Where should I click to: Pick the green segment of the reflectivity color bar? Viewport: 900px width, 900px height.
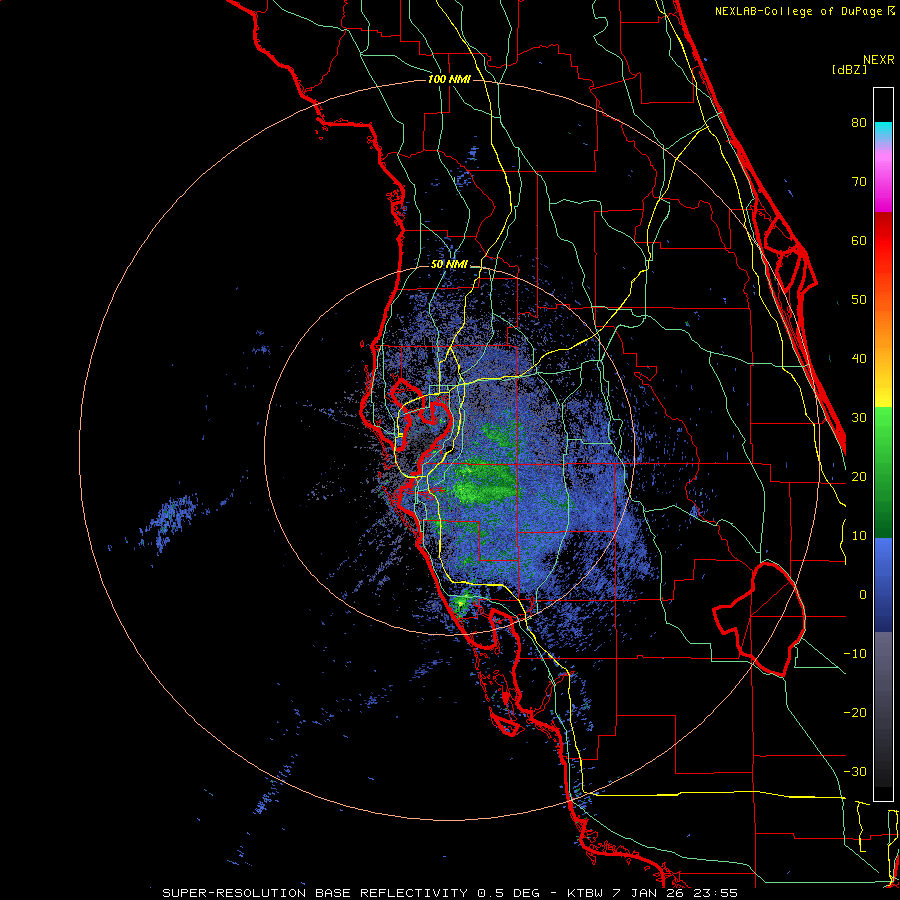pyautogui.click(x=883, y=472)
